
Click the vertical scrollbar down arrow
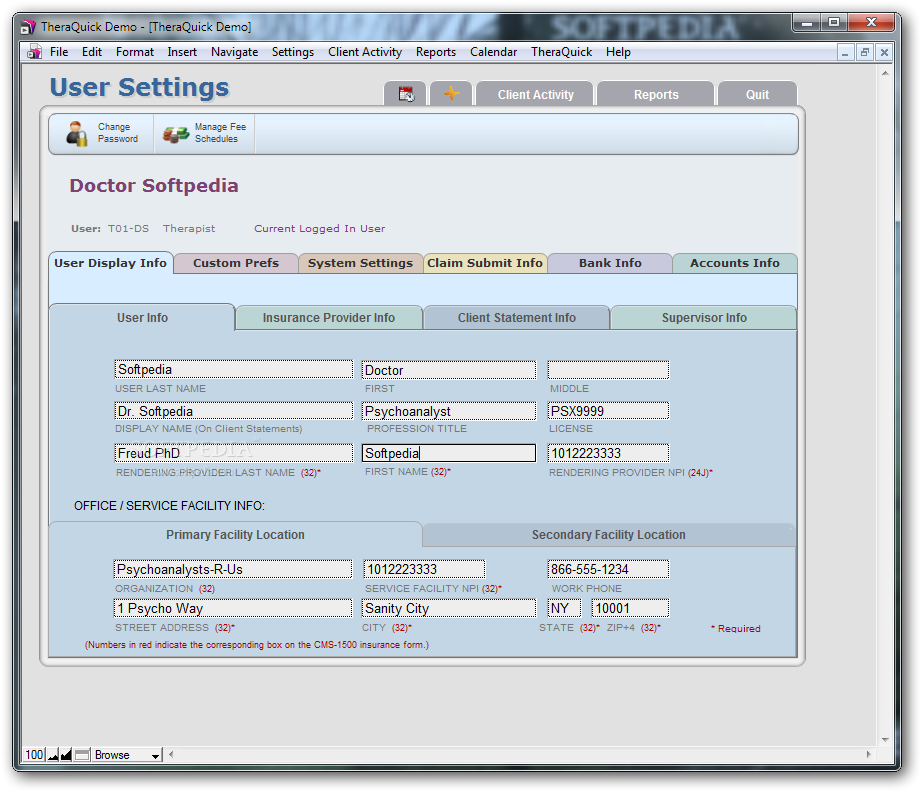coord(885,740)
